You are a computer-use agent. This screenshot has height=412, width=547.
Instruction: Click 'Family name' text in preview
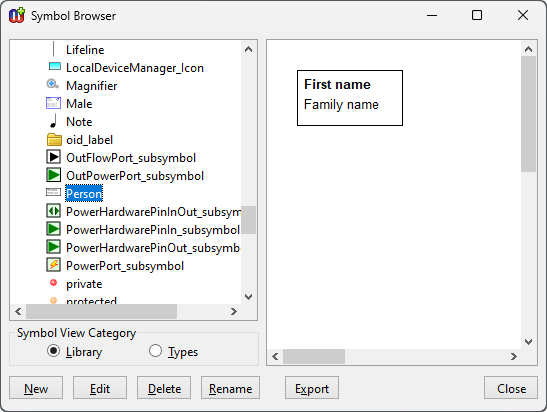click(341, 104)
